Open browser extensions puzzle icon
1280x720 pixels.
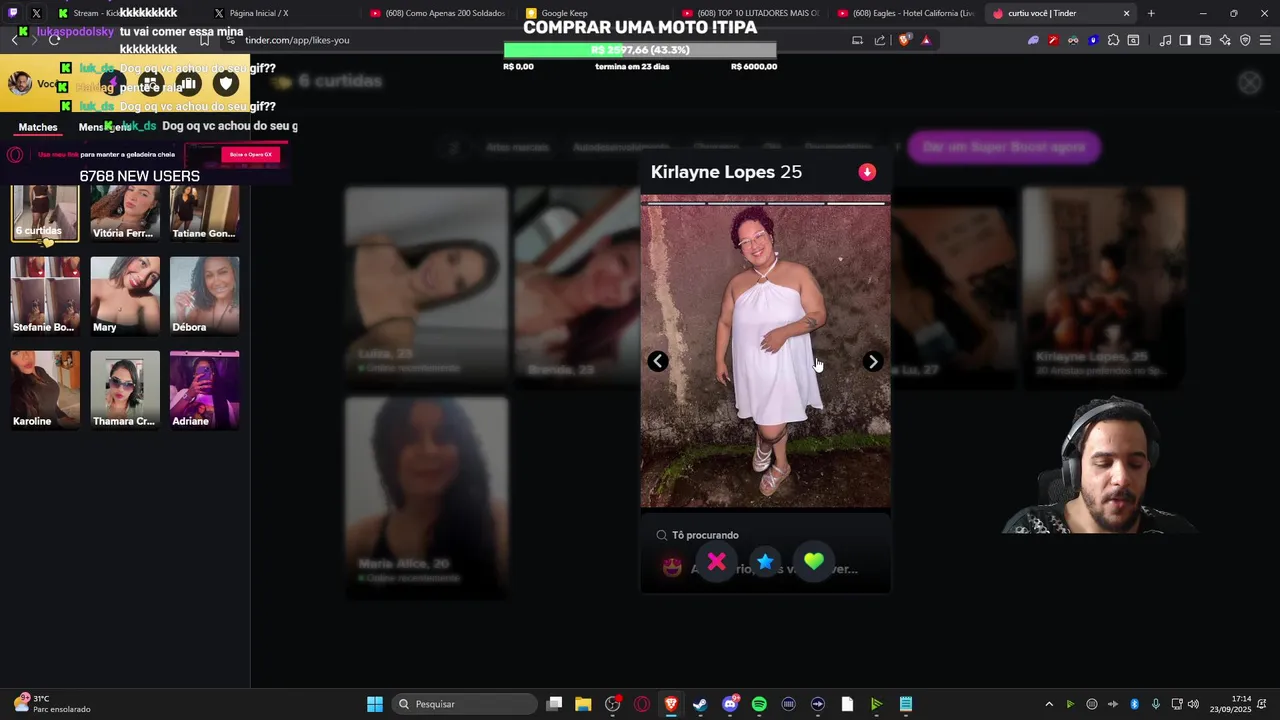pyautogui.click(x=1113, y=40)
